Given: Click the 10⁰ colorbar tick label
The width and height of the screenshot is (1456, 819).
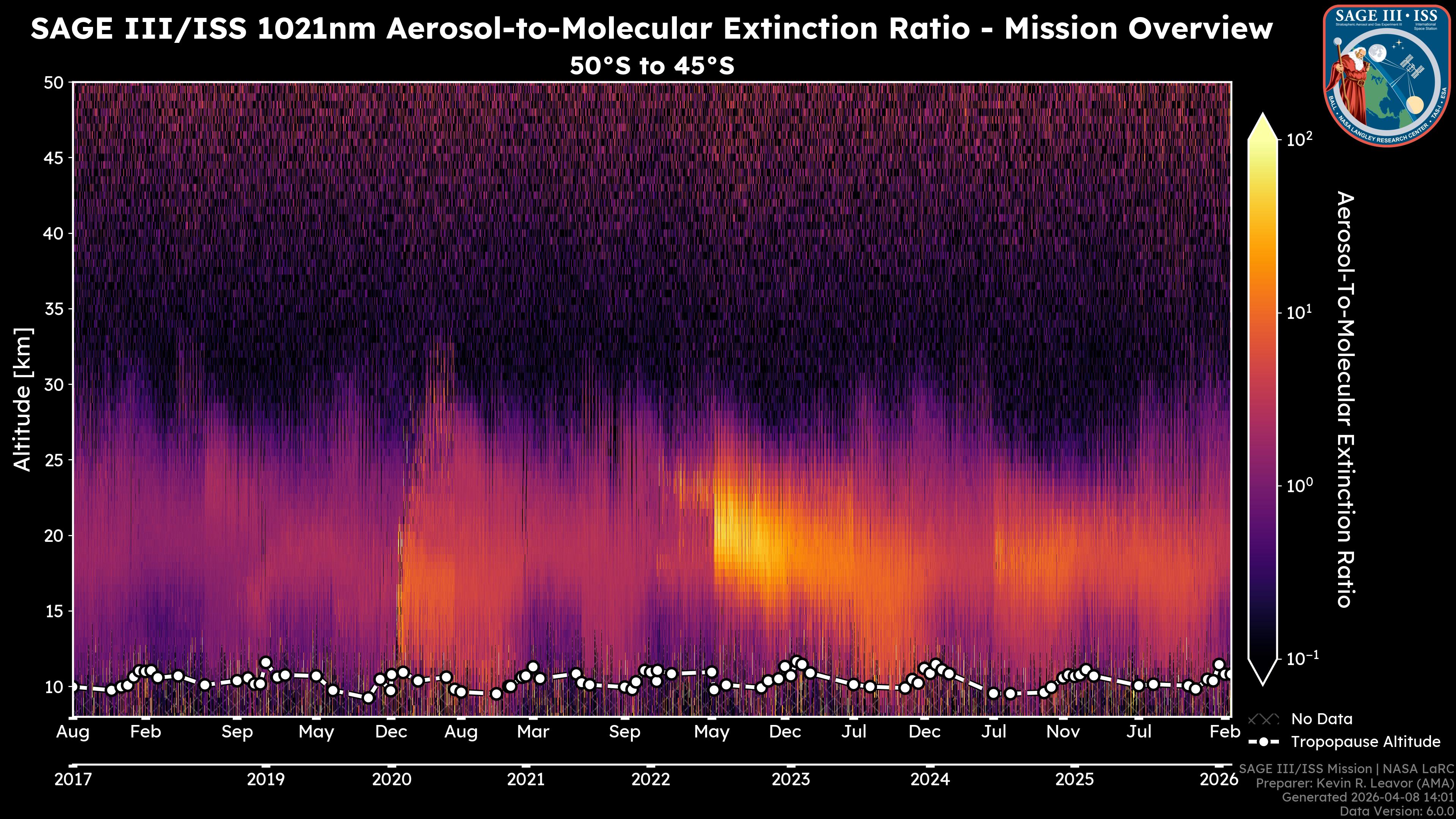Looking at the screenshot, I should (x=1299, y=485).
